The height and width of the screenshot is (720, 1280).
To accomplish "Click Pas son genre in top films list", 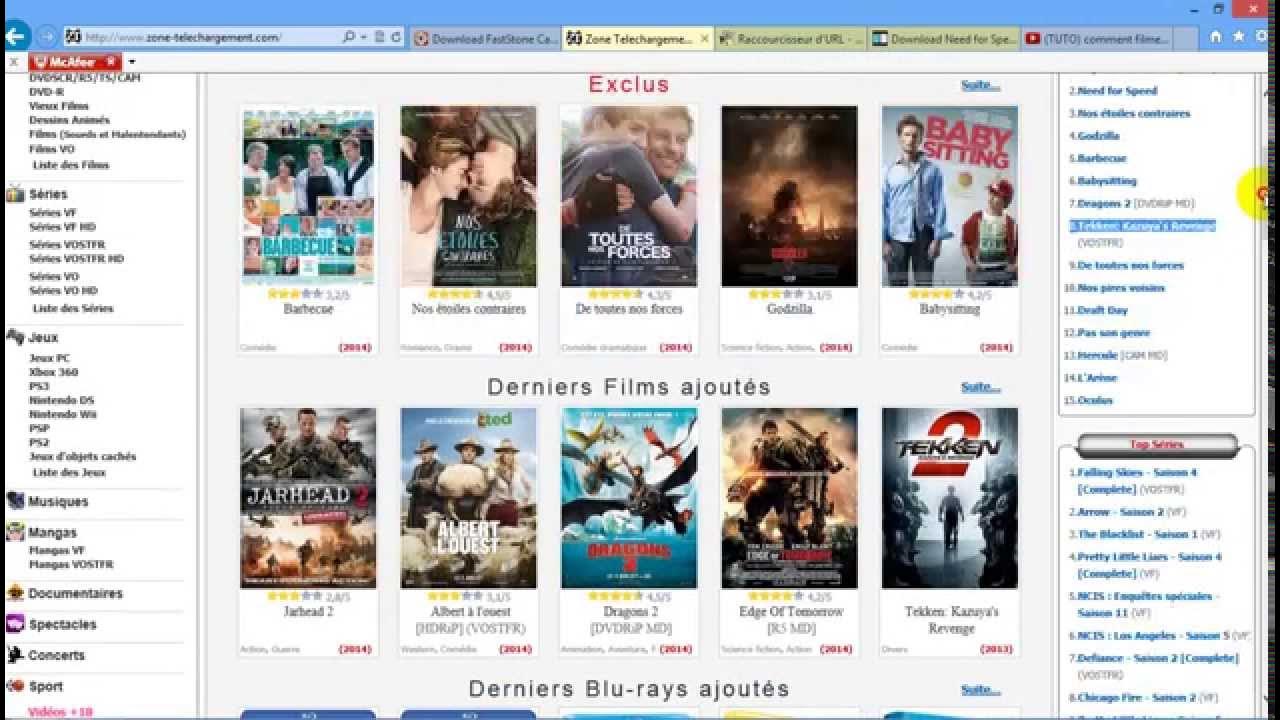I will (x=1114, y=333).
